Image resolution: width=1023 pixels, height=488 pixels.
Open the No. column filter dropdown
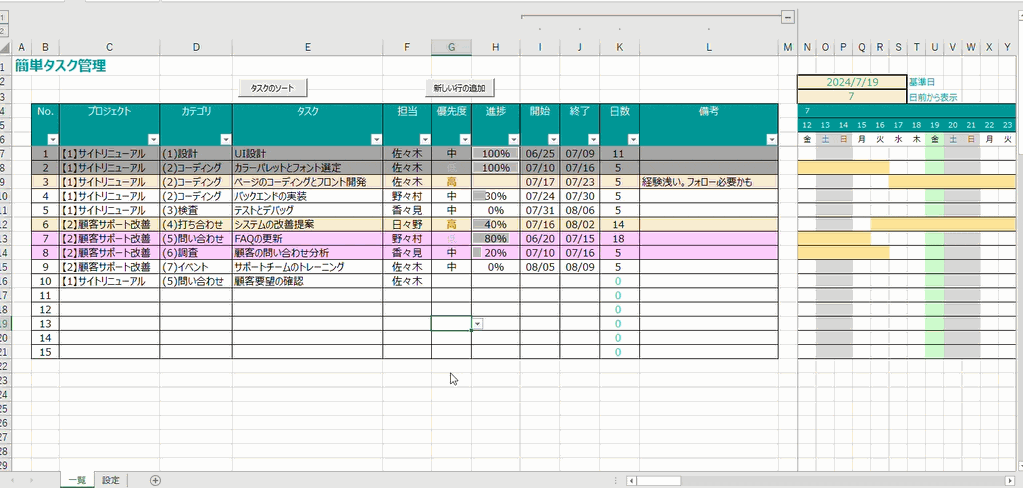(53, 139)
